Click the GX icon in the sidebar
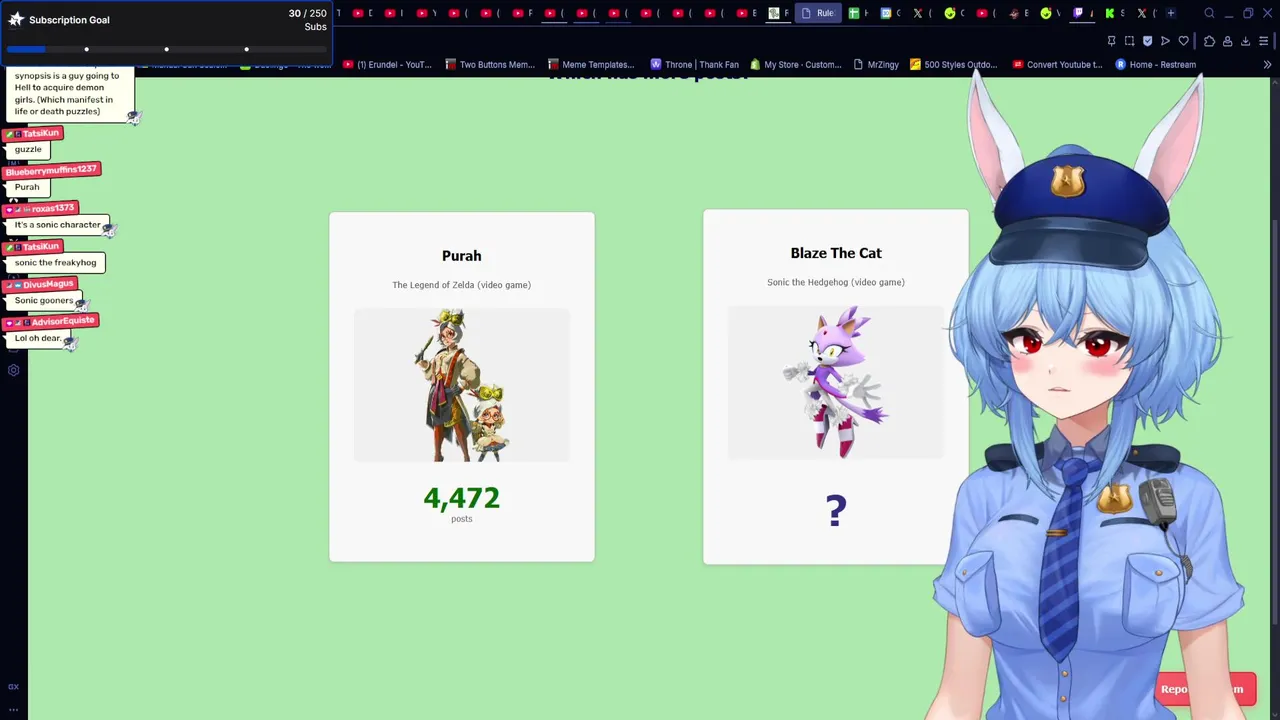Viewport: 1280px width, 720px height. [13, 687]
